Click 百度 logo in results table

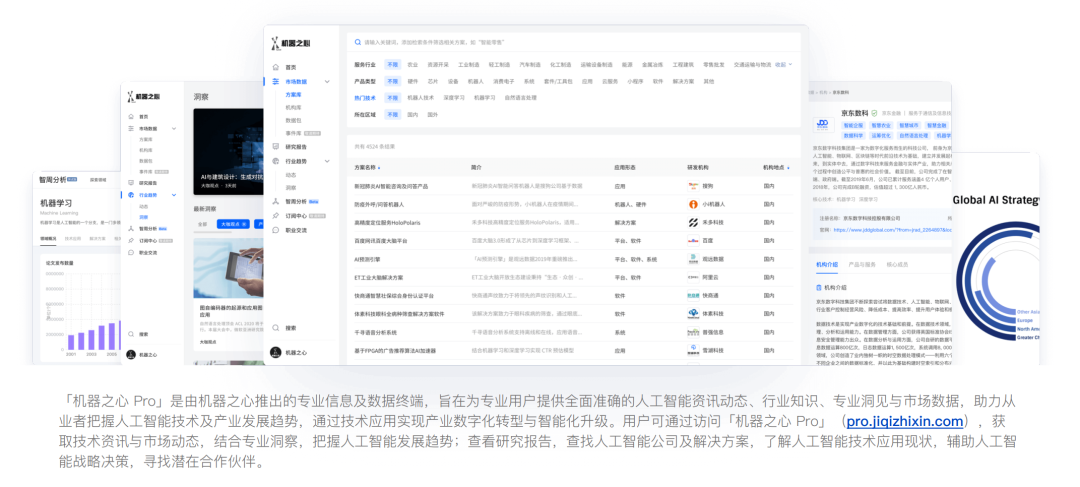click(x=693, y=241)
